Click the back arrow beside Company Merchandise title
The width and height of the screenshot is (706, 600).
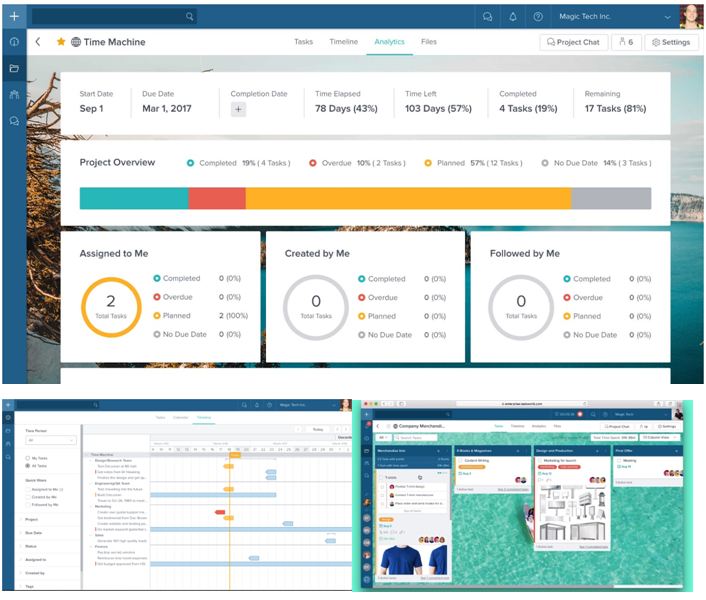pos(377,426)
